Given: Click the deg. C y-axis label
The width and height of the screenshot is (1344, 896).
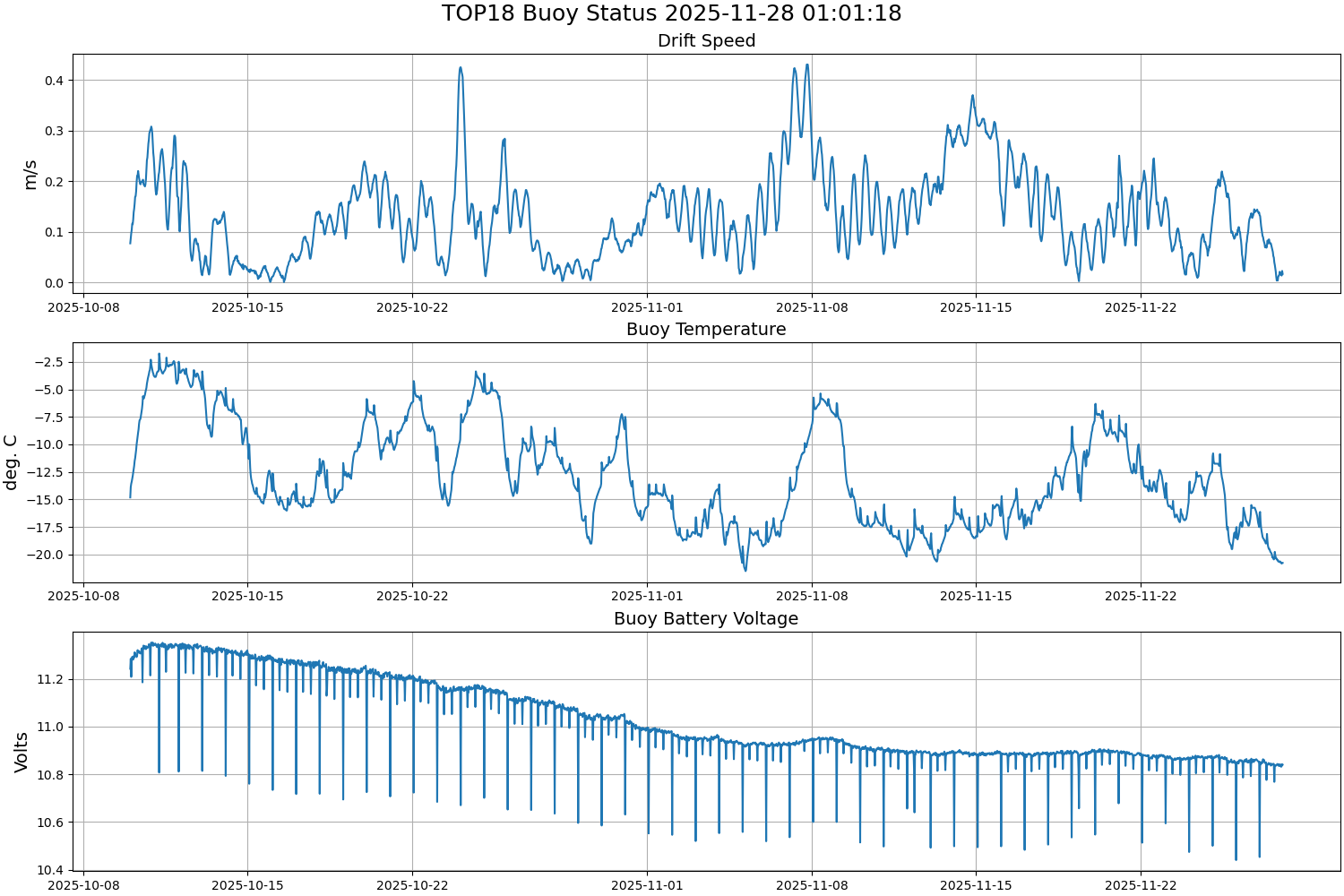Looking at the screenshot, I should point(11,462).
